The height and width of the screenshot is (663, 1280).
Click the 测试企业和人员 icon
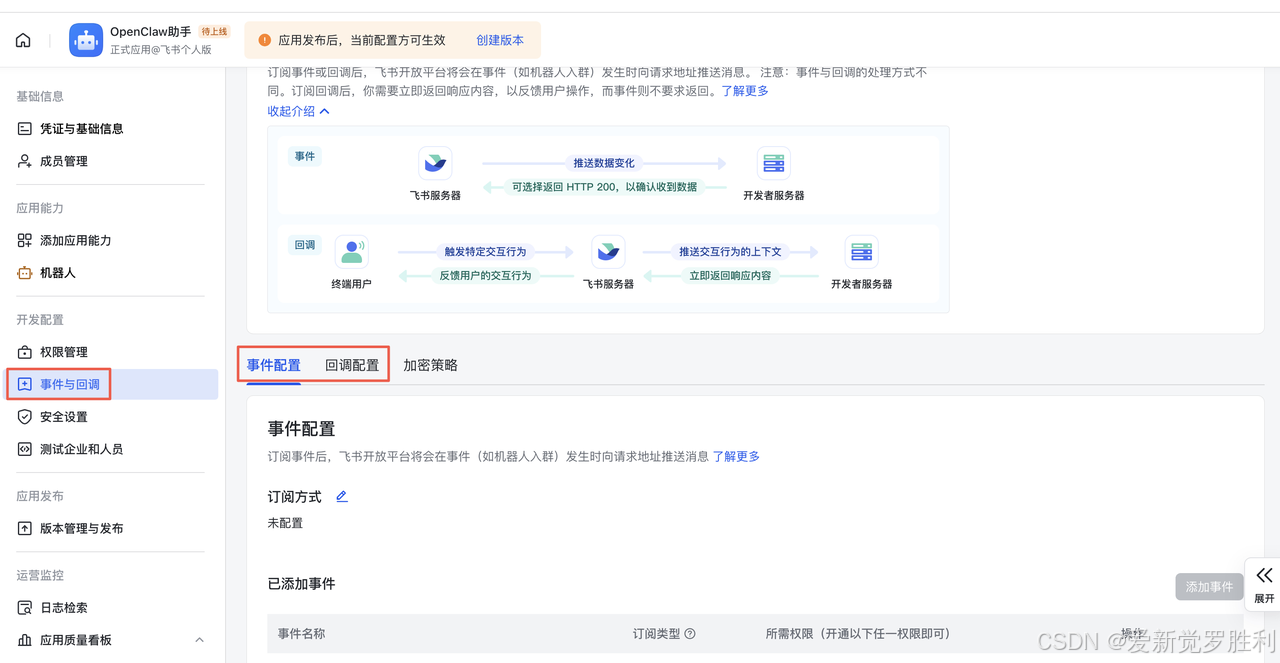pos(25,449)
